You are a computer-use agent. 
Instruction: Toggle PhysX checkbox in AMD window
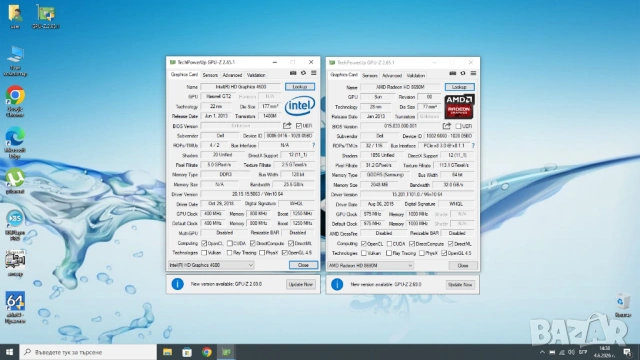[422, 253]
